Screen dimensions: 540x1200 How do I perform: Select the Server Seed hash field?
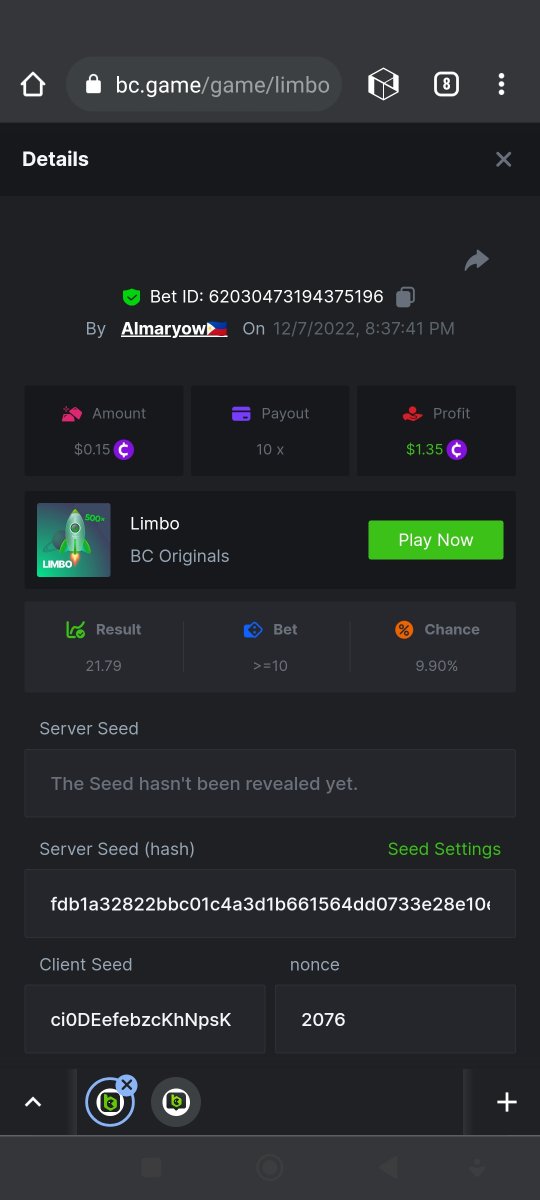270,904
